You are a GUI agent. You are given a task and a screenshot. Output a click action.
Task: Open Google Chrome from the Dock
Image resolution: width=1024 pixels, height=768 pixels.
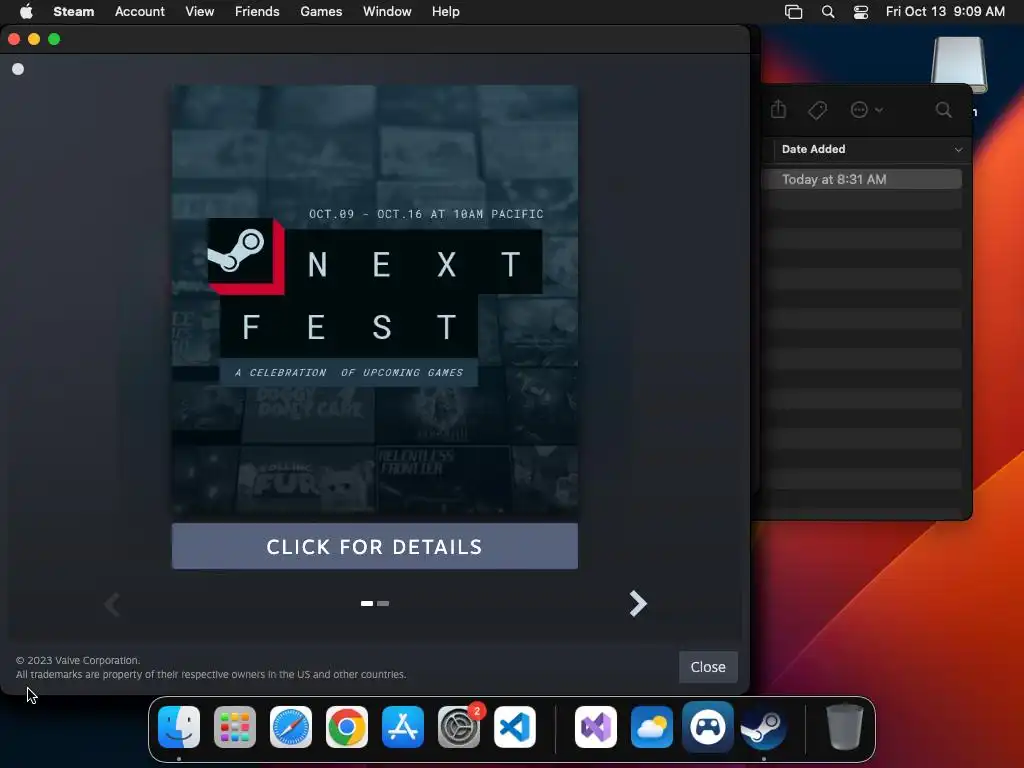click(x=347, y=727)
